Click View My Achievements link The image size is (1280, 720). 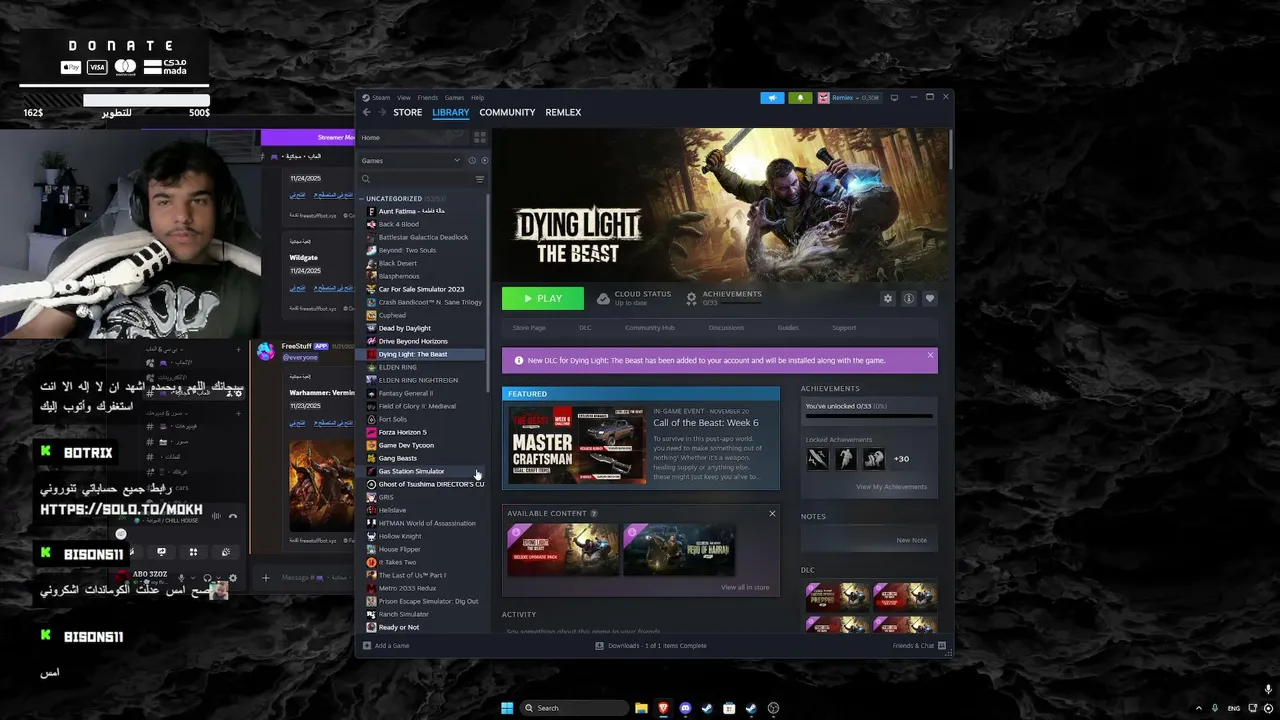[x=891, y=487]
